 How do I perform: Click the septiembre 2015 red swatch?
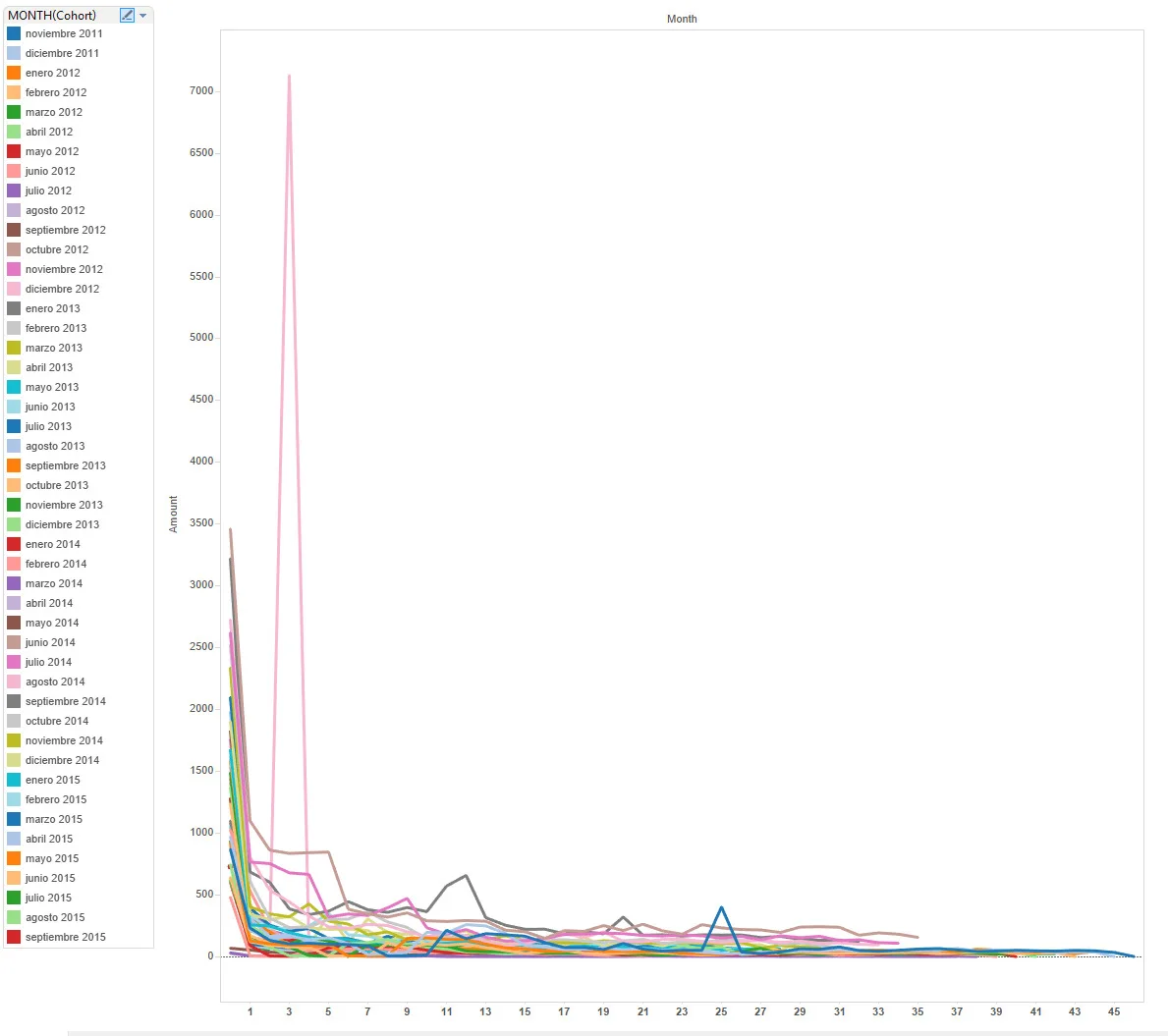14,937
